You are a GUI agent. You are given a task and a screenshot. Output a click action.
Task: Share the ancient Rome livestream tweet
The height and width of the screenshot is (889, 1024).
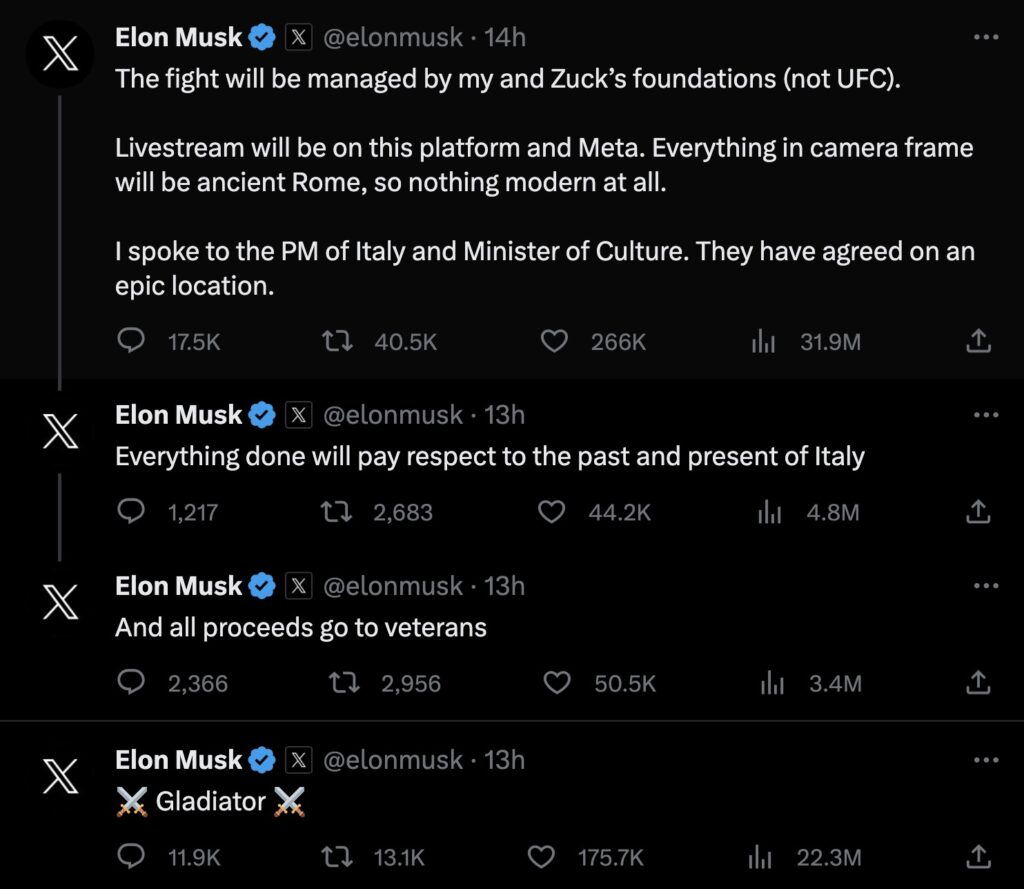[x=978, y=341]
